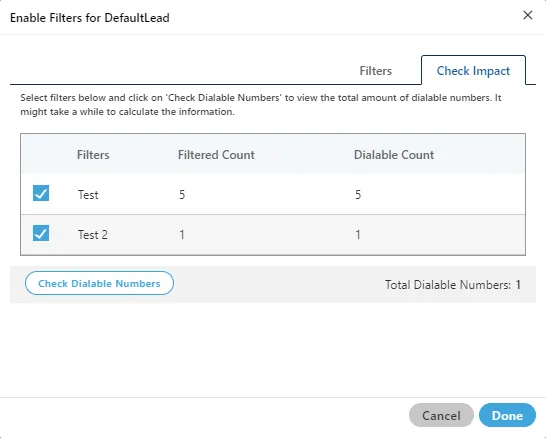Toggle the Test 2 filter checkbox
This screenshot has height=438, width=546.
tap(41, 233)
